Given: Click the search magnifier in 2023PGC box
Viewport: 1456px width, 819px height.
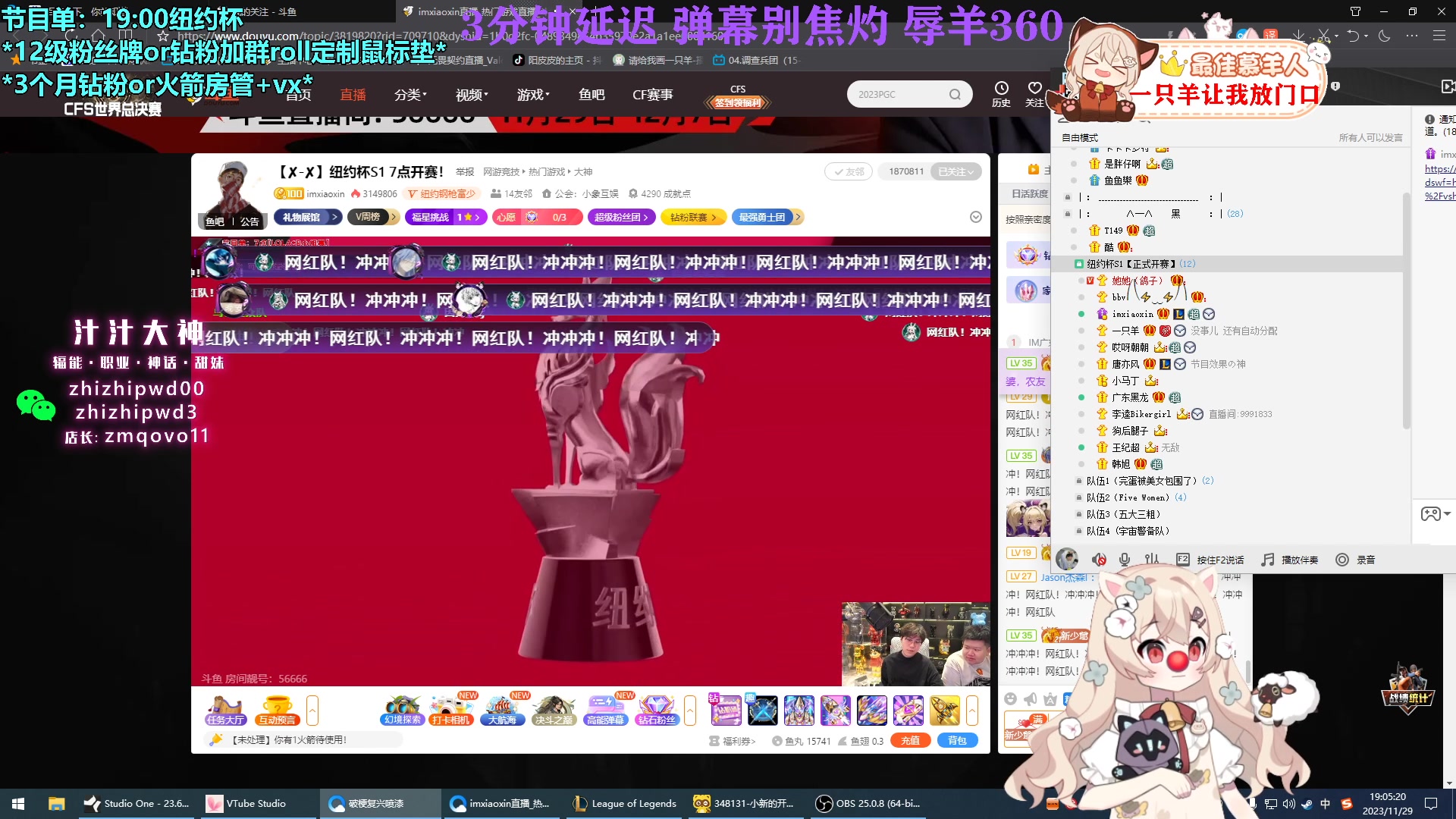Looking at the screenshot, I should pyautogui.click(x=955, y=94).
